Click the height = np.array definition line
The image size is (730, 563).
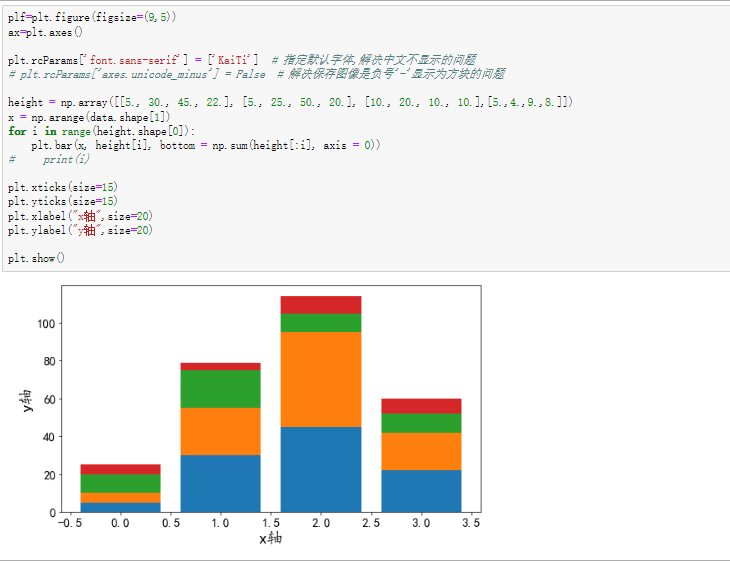(x=290, y=102)
